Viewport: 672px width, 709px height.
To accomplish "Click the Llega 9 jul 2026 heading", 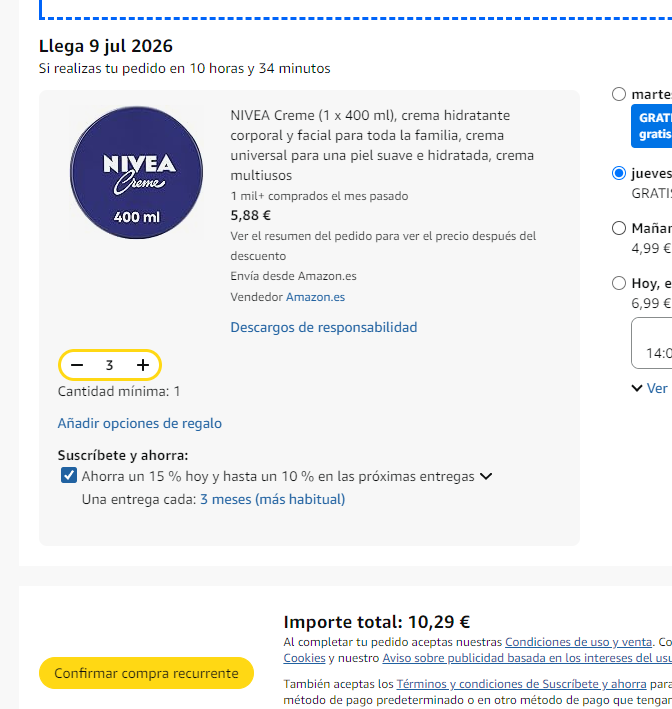I will click(106, 46).
